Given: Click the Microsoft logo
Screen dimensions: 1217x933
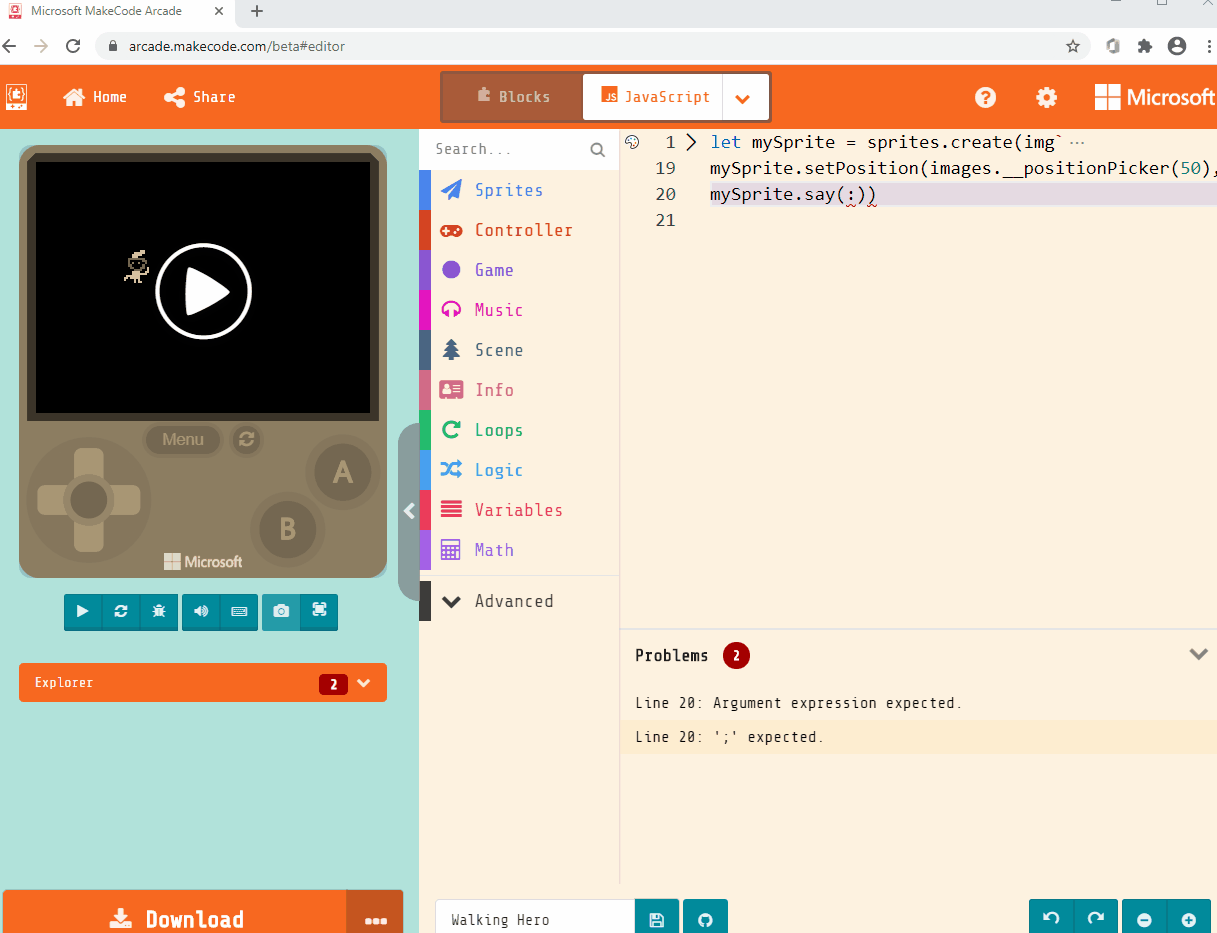Looking at the screenshot, I should coord(1155,97).
